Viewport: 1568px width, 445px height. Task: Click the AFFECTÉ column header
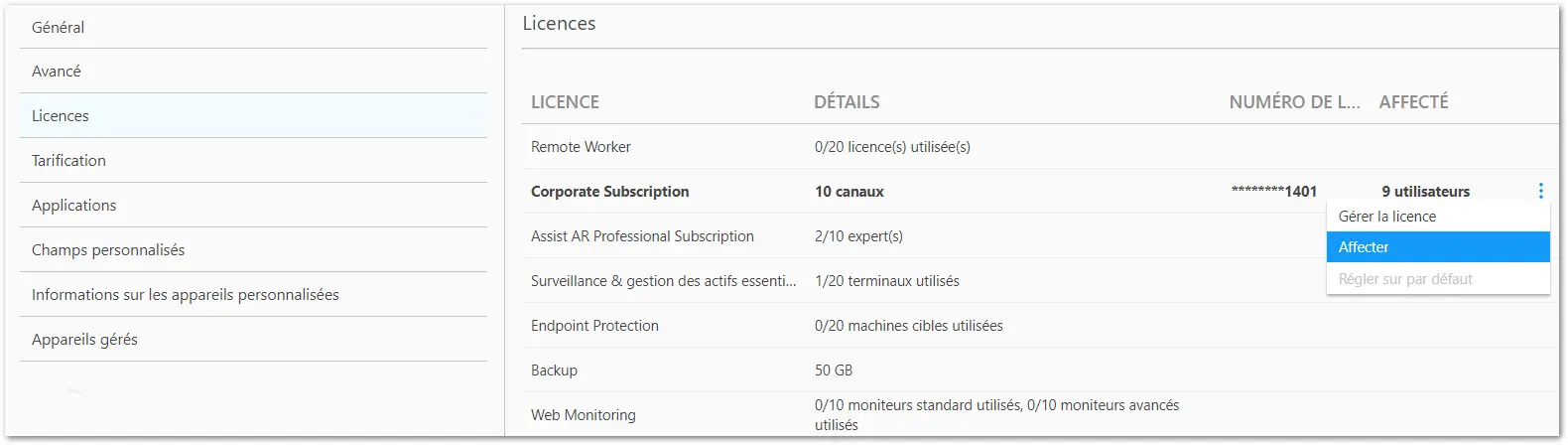point(1413,102)
